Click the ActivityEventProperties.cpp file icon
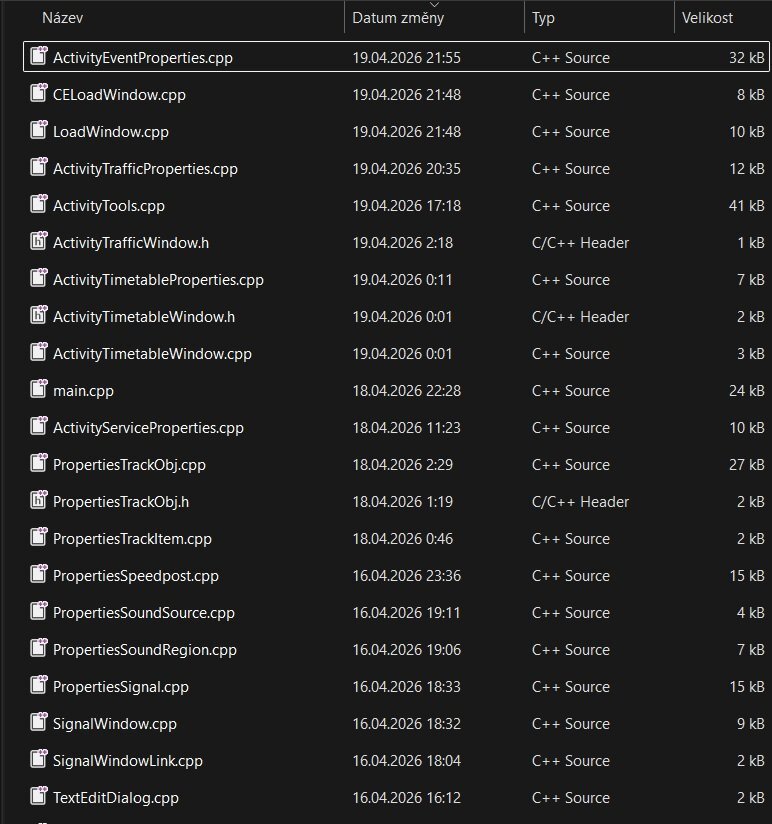Viewport: 772px width, 824px height. (38, 57)
